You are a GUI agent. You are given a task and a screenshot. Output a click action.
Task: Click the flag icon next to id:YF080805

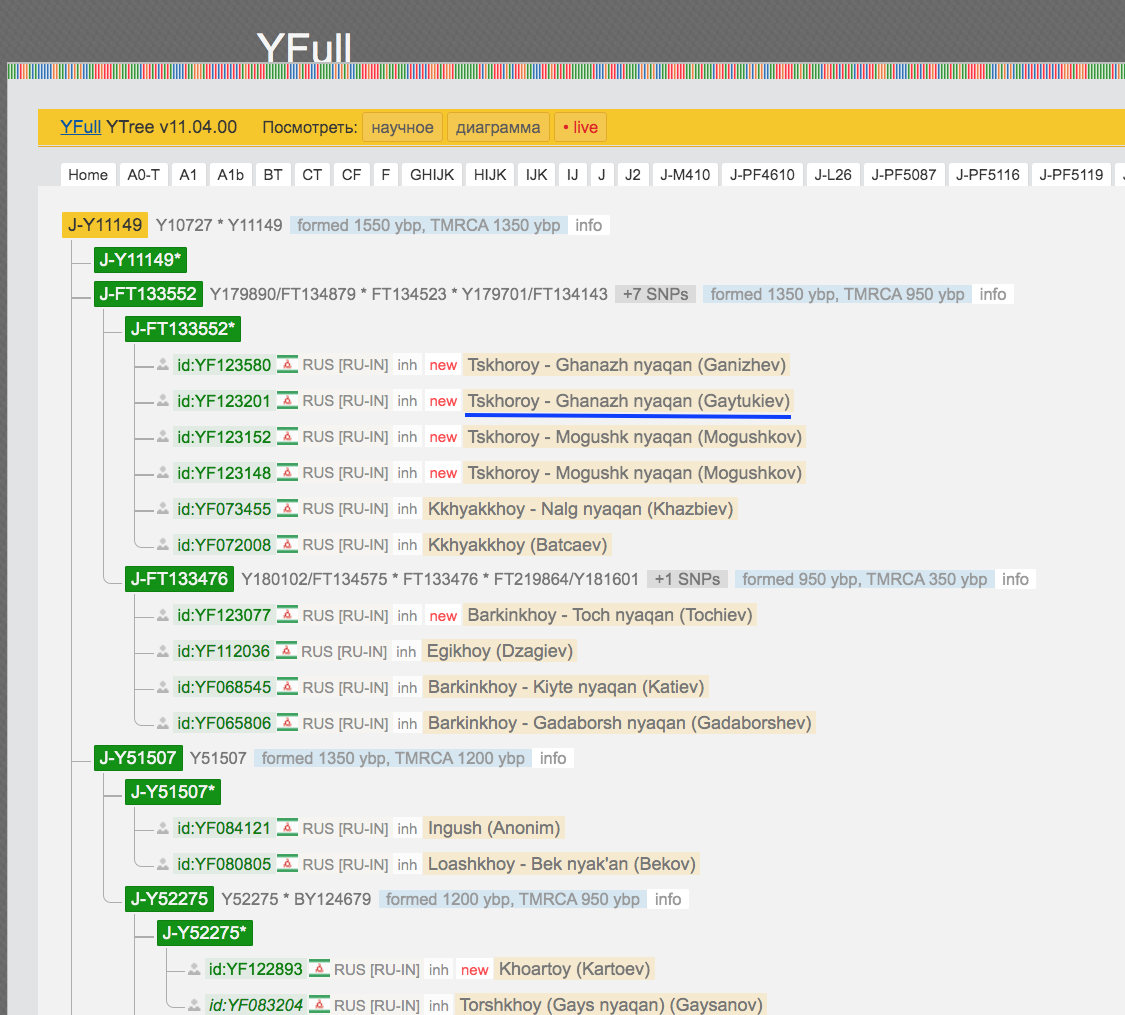[x=288, y=864]
